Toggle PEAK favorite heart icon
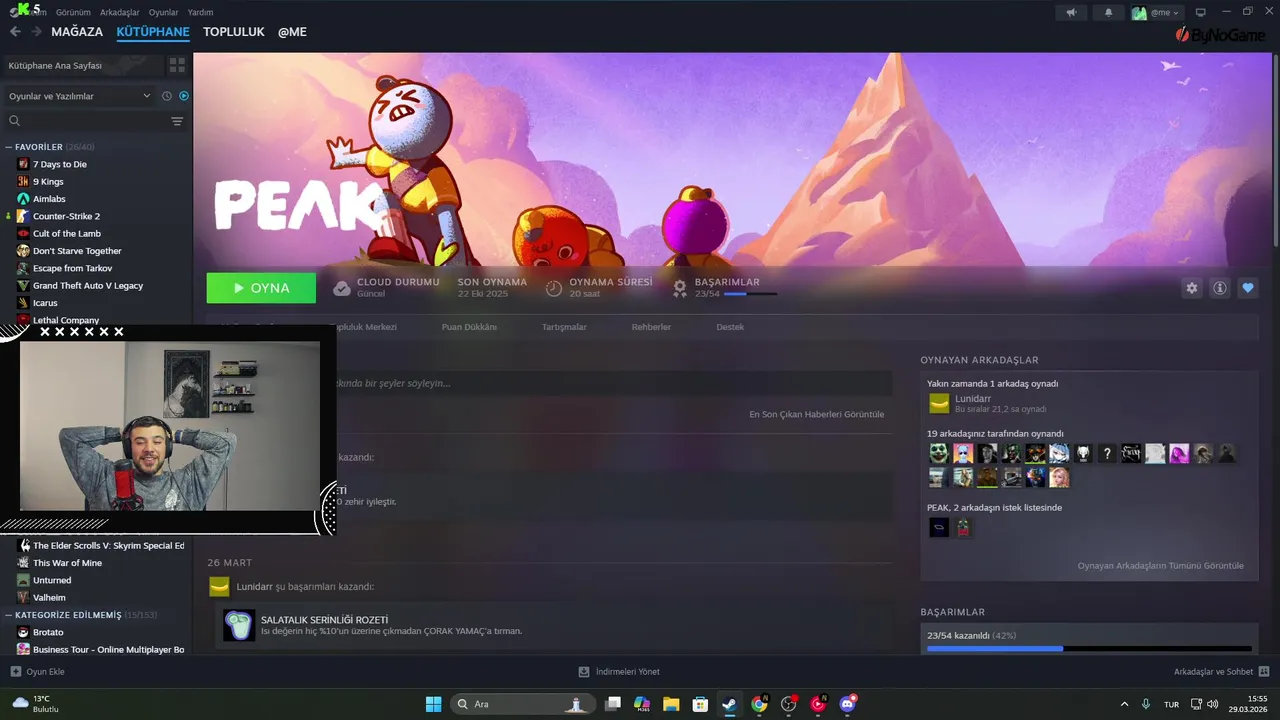The width and height of the screenshot is (1280, 720). tap(1248, 288)
